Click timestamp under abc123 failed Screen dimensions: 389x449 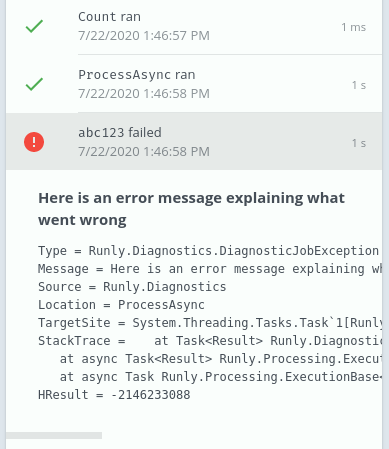pos(144,151)
